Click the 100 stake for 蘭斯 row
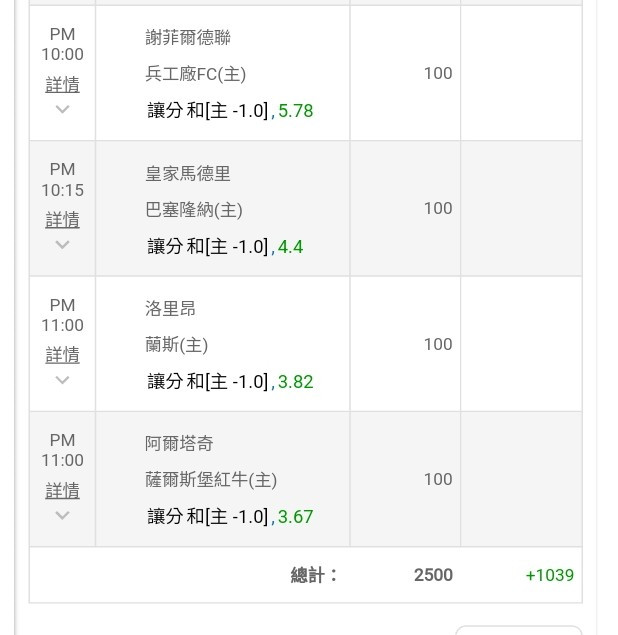This screenshot has height=635, width=618. point(438,344)
